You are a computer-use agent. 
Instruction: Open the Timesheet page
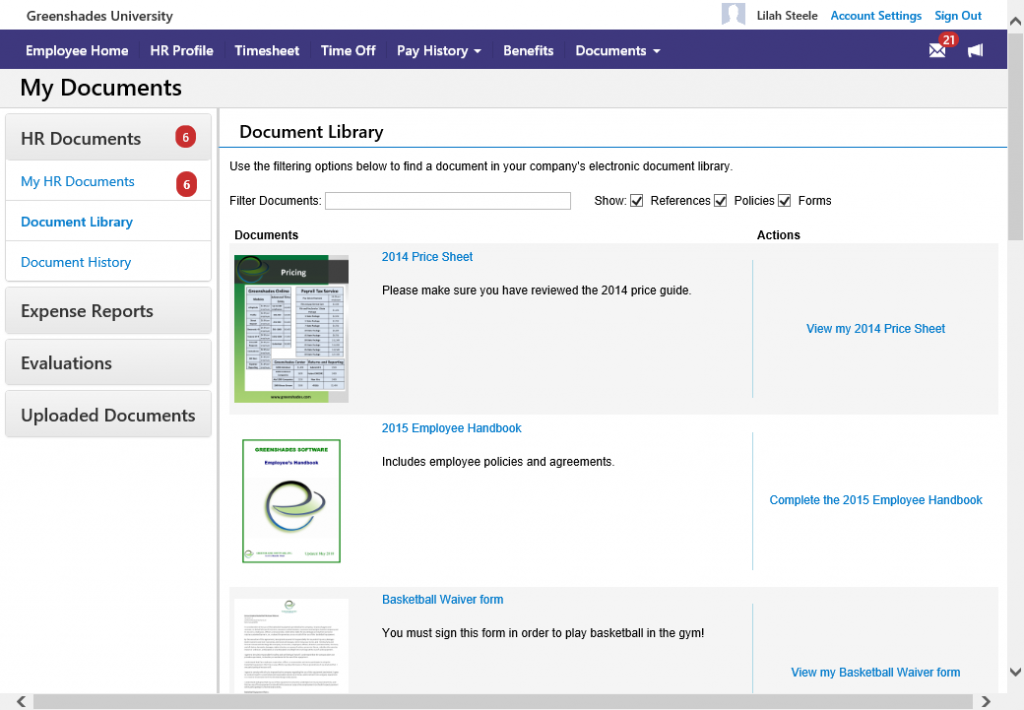(x=267, y=50)
